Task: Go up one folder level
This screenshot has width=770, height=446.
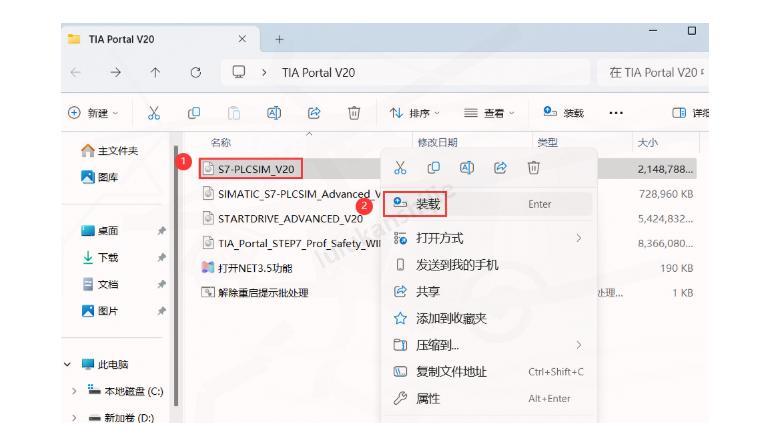Action: tap(155, 73)
